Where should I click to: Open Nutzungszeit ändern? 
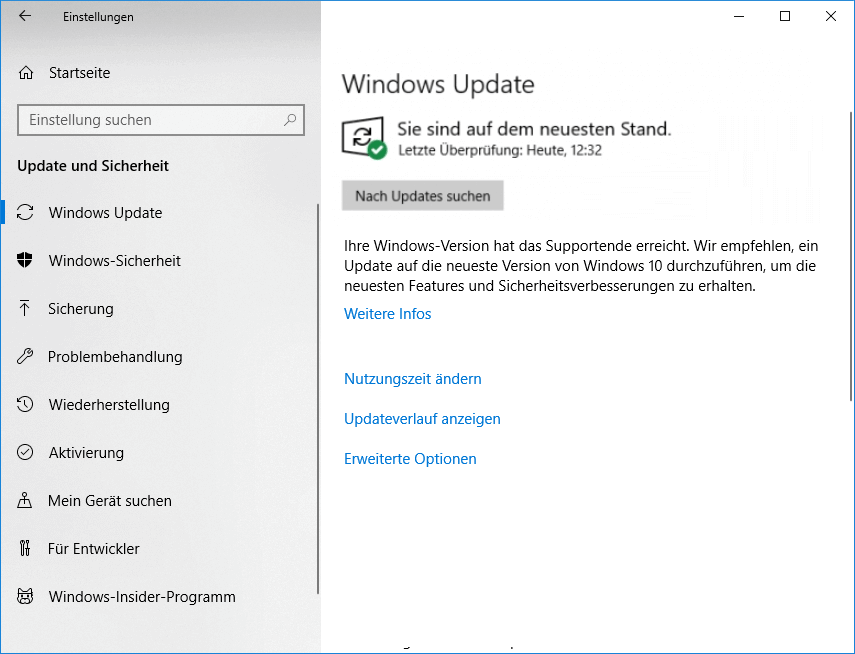411,378
